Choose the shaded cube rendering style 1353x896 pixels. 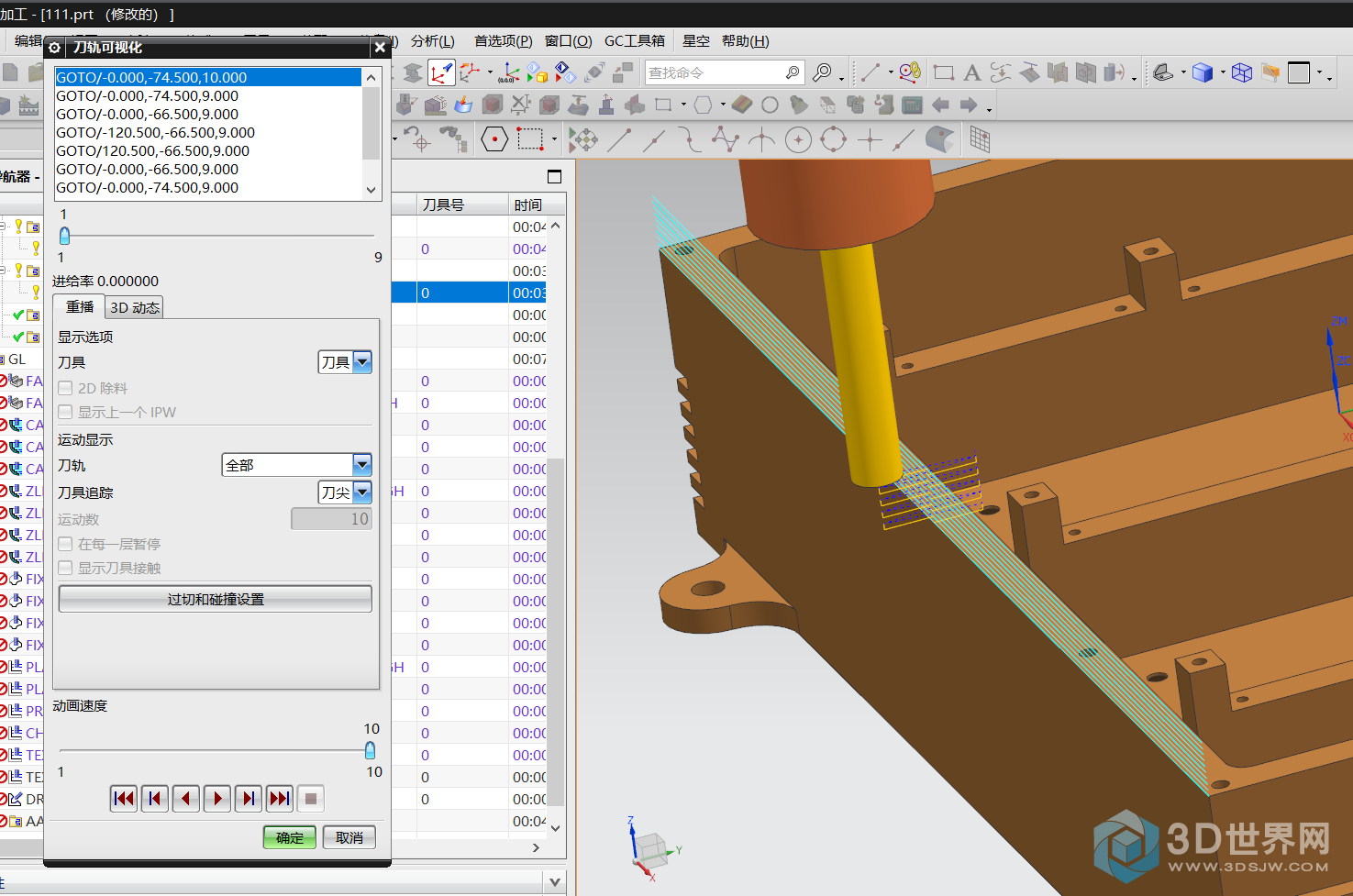tap(1203, 72)
